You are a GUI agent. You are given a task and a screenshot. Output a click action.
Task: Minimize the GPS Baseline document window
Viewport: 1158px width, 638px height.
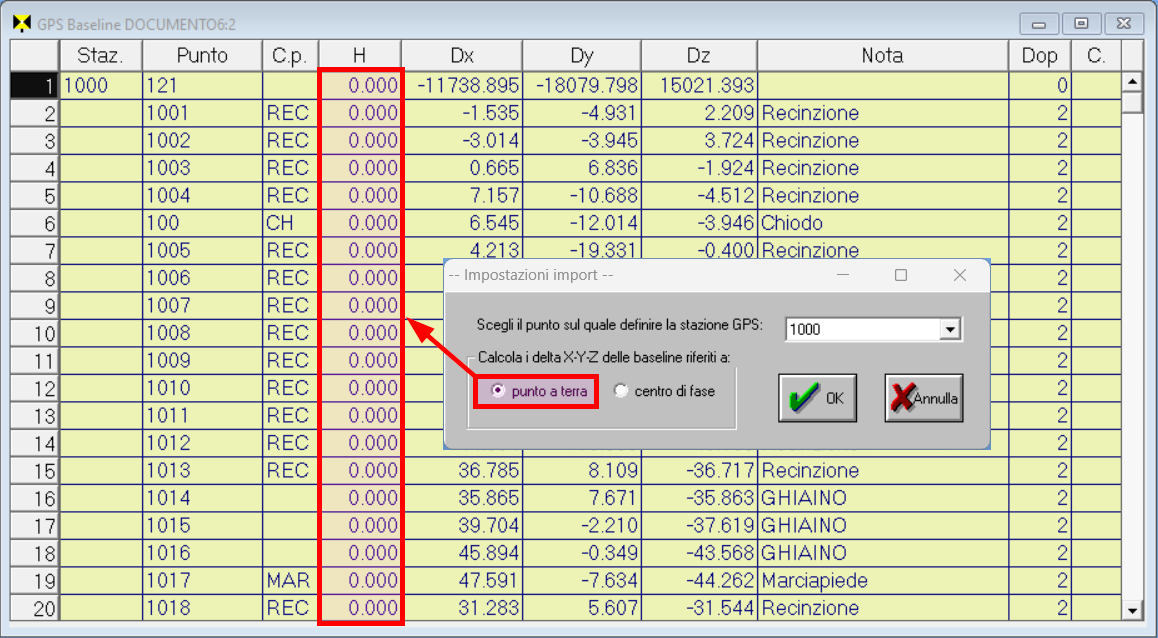[1041, 24]
